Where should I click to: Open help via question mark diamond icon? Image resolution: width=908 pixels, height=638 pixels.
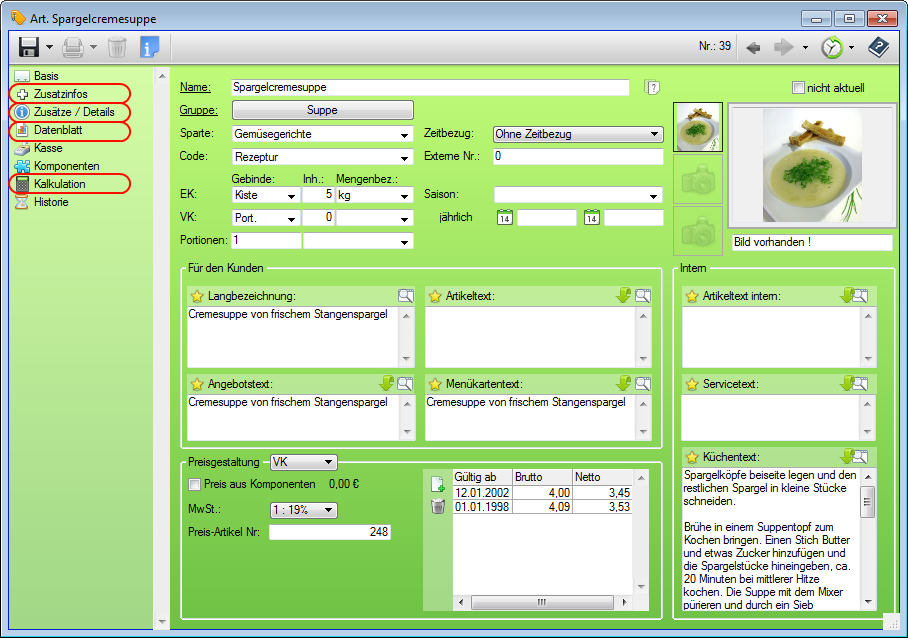877,47
